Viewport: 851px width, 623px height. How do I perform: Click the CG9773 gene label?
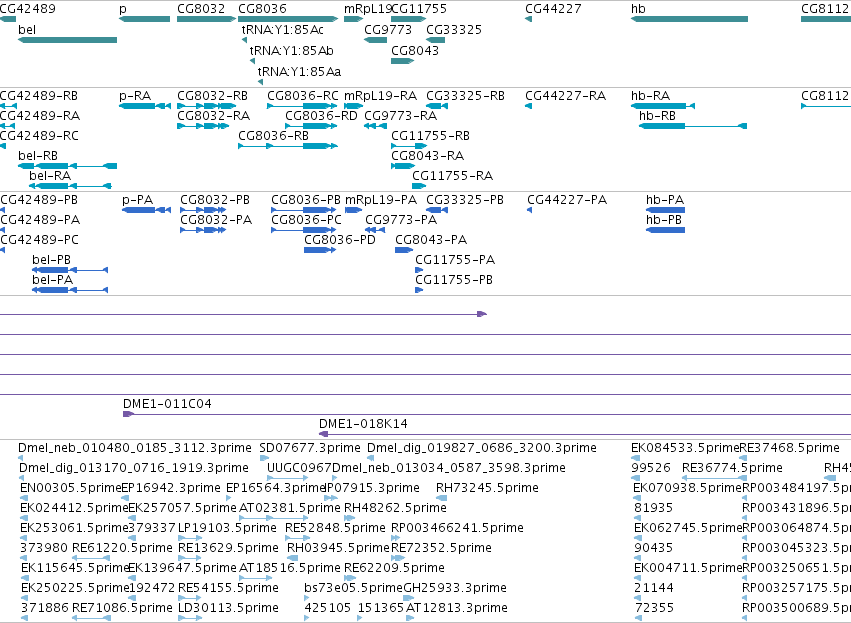point(388,29)
